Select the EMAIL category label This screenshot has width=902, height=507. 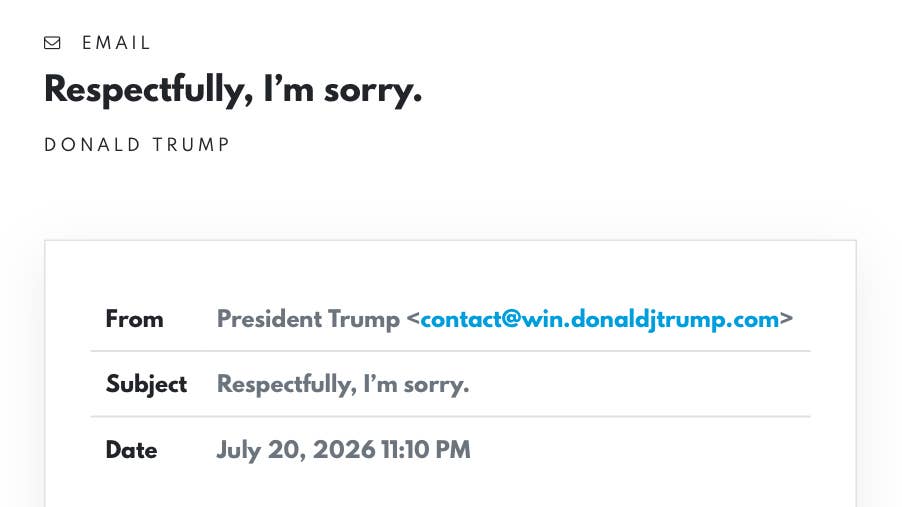[116, 43]
